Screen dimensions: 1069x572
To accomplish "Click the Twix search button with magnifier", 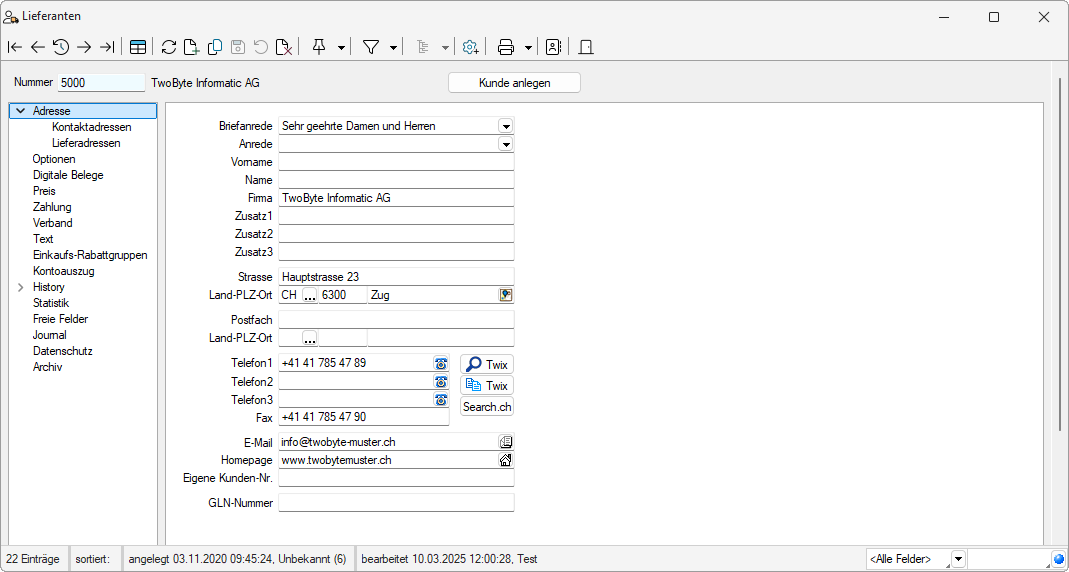I will 487,364.
